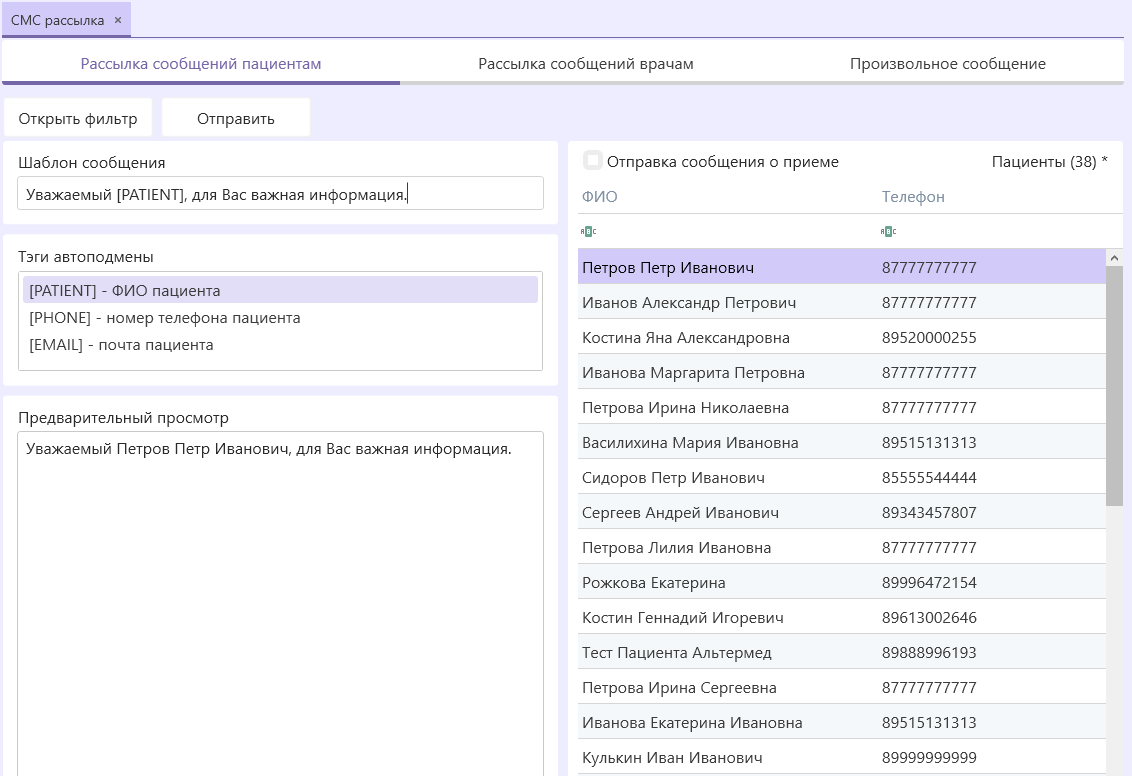Screen dimensions: 1132x776
Task: Select patient Сергеев Андрей Иванович
Action: [842, 513]
